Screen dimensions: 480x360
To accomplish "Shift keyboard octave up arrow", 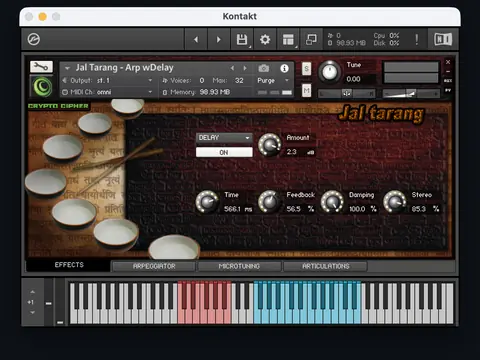I will click(32, 292).
